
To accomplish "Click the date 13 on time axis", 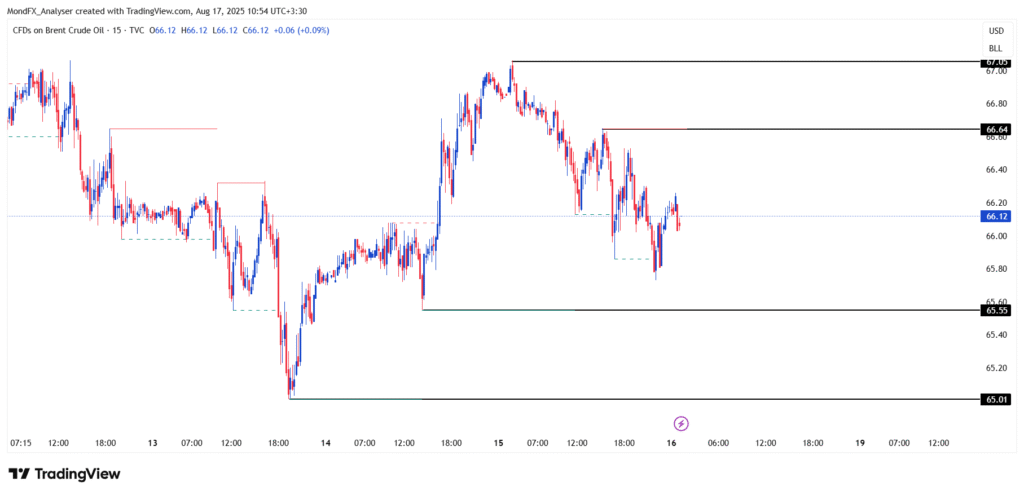I will point(153,442).
